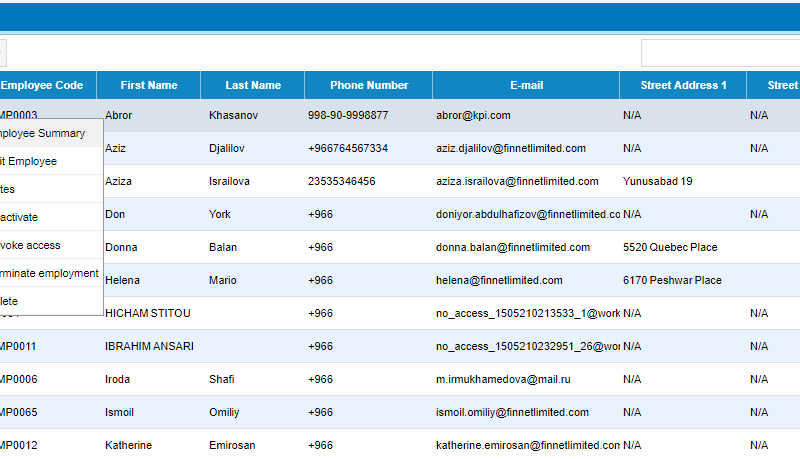Select last name cell Balan
Screen dimensions: 800x459
[223, 247]
